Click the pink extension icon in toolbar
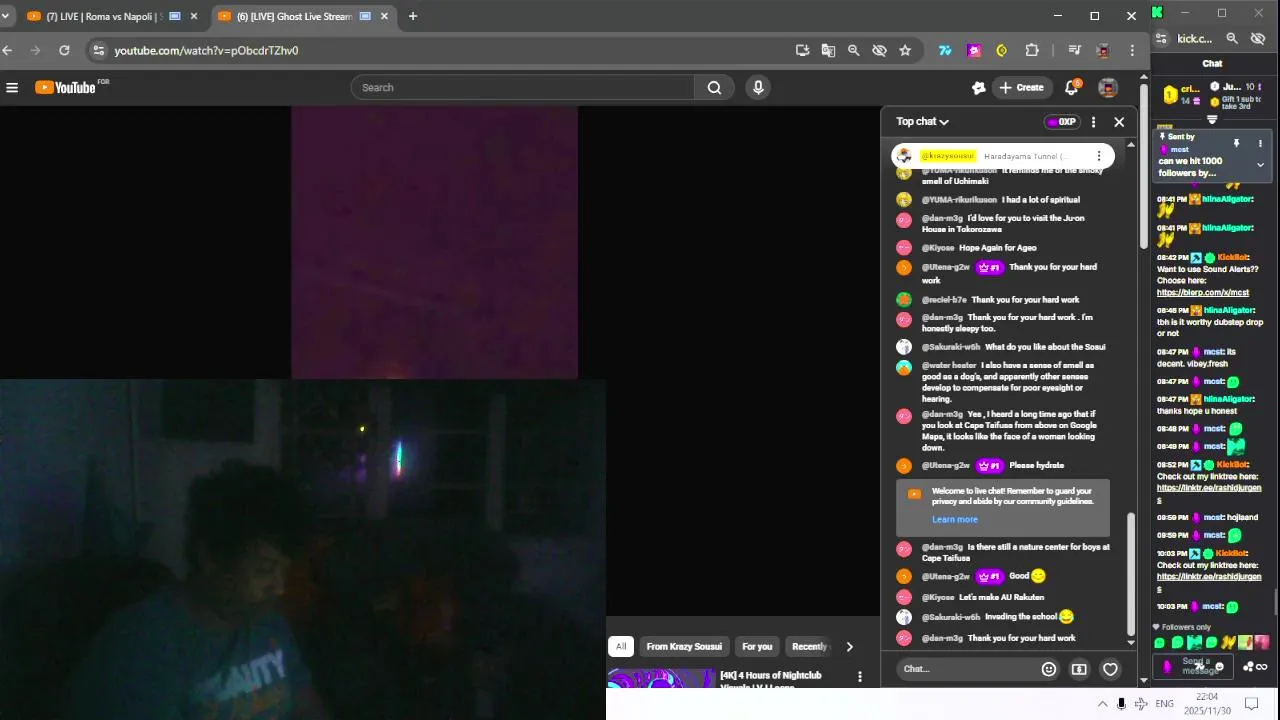The height and width of the screenshot is (720, 1280). [x=974, y=50]
